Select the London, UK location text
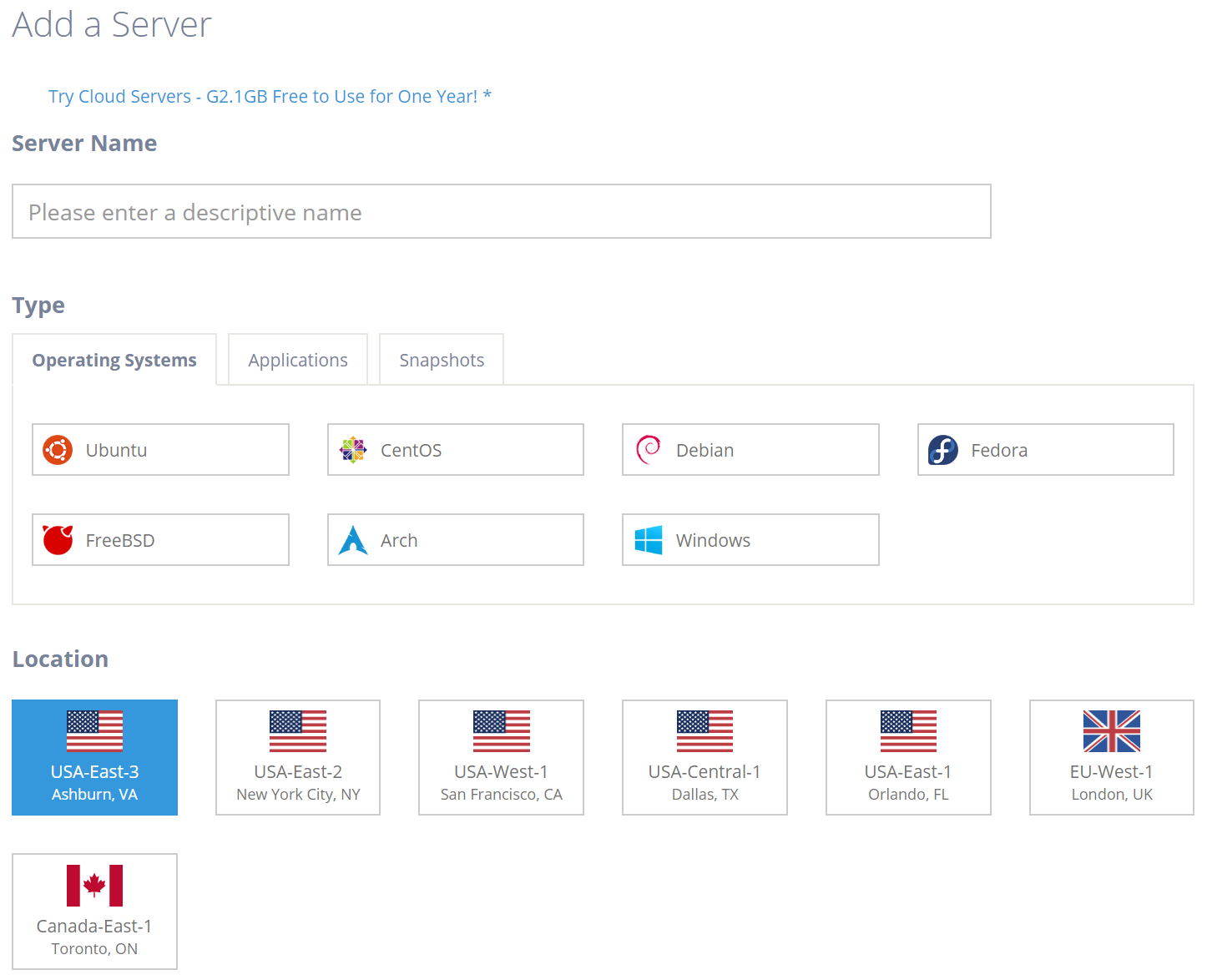 tap(1112, 795)
